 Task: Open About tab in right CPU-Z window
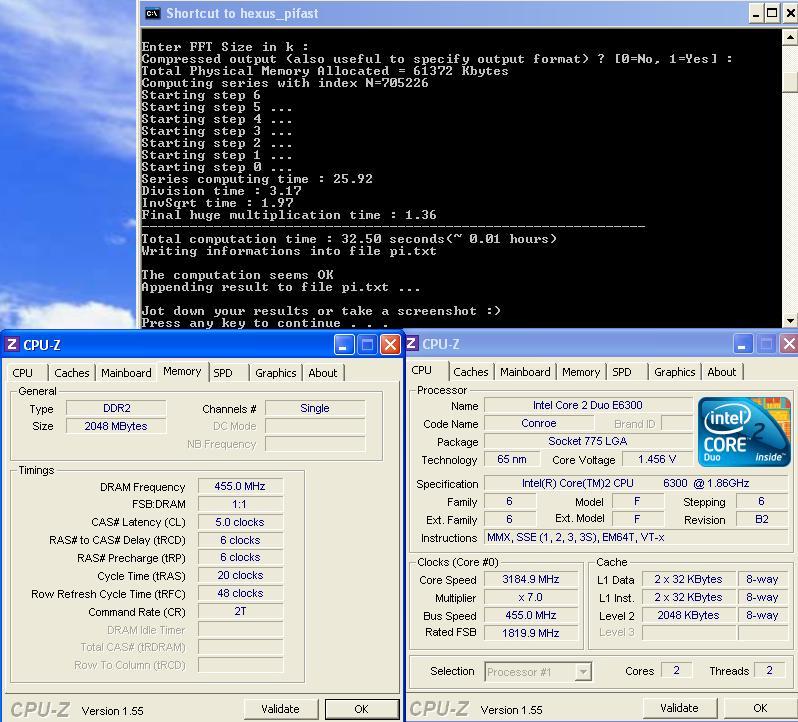pyautogui.click(x=722, y=372)
